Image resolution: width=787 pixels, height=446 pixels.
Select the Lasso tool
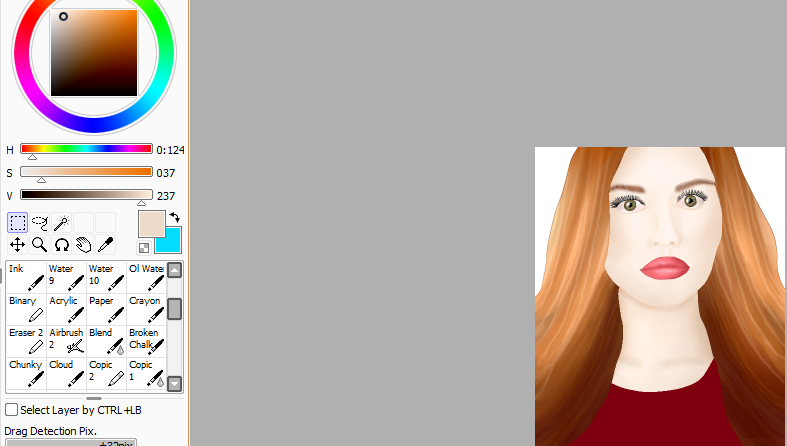(x=40, y=222)
